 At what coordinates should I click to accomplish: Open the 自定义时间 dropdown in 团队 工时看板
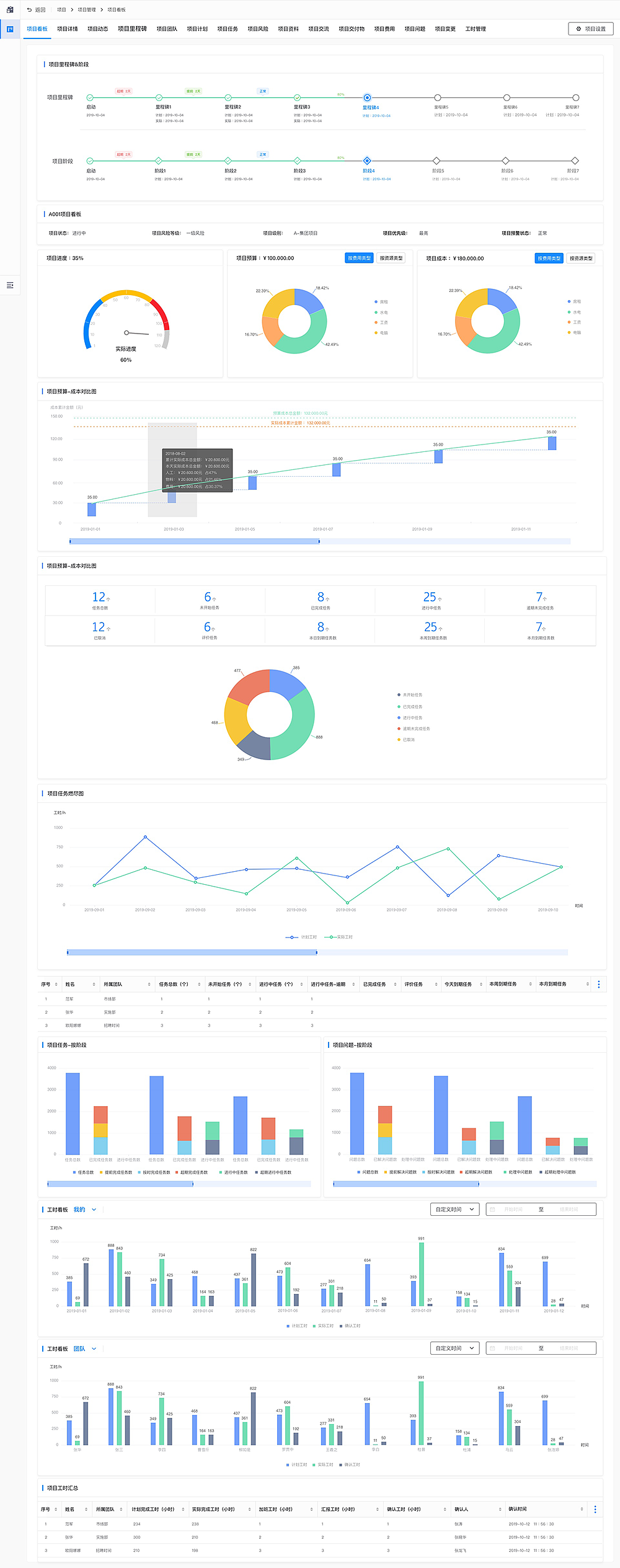click(455, 1349)
